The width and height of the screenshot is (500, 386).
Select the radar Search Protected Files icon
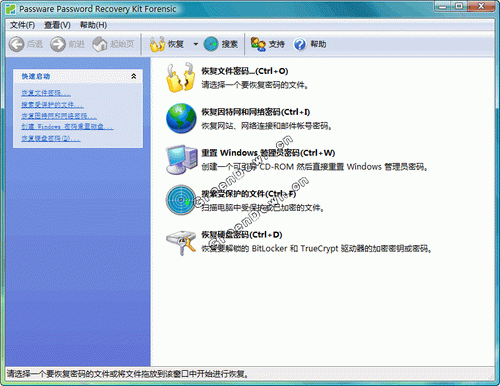pos(181,200)
